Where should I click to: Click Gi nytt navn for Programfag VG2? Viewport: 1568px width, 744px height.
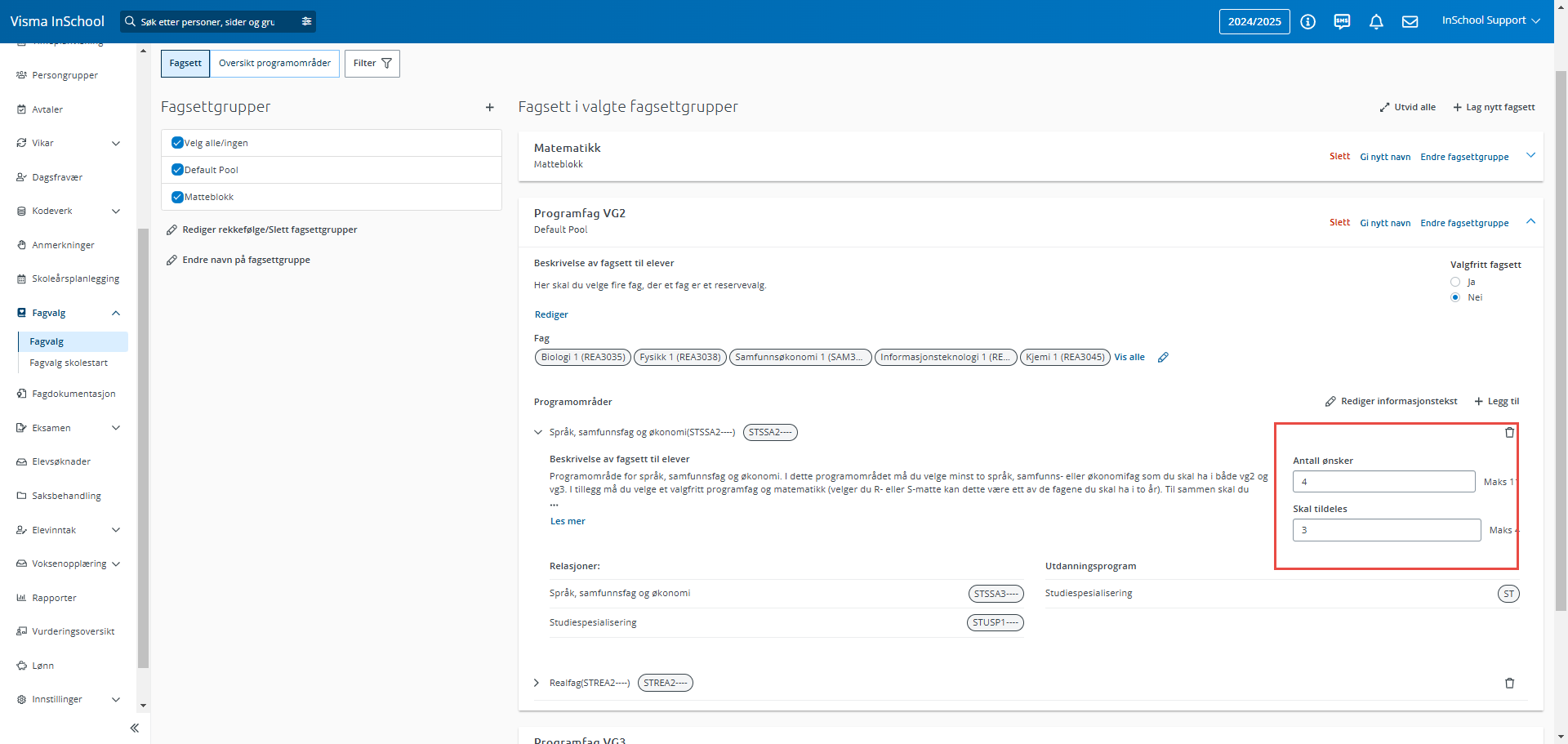(x=1385, y=223)
